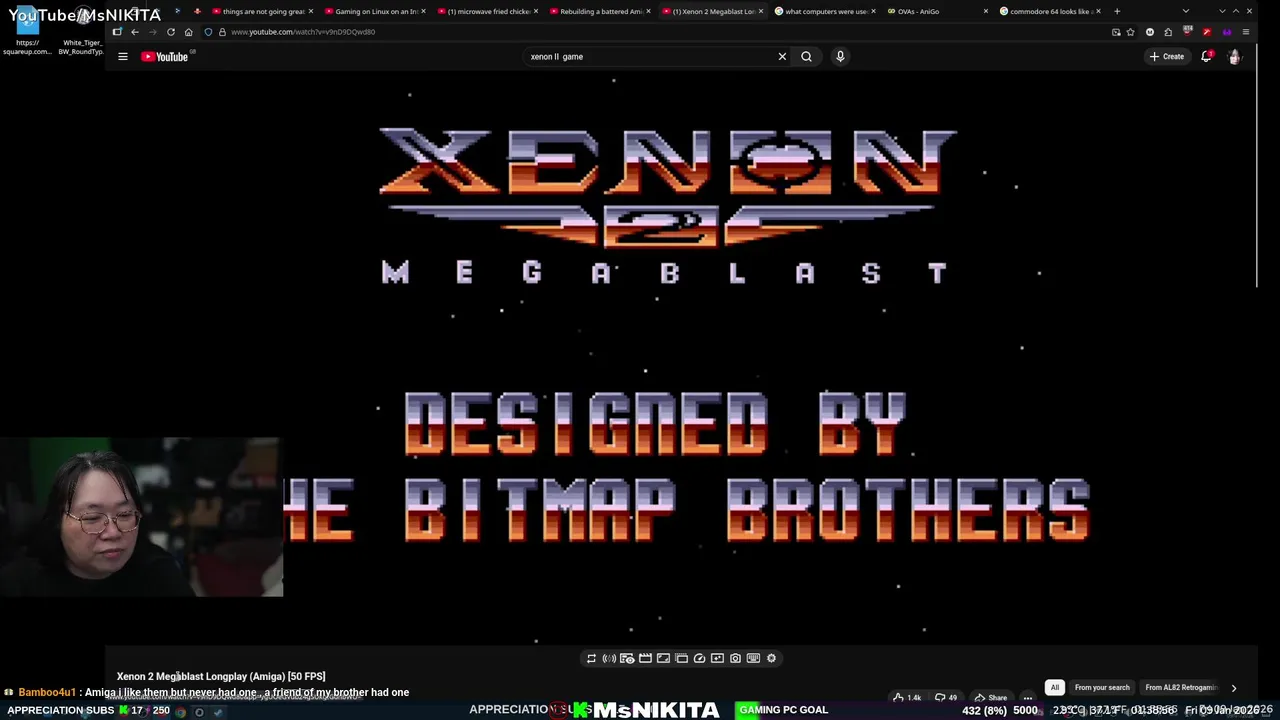Viewport: 1280px width, 720px height.
Task: Click the magnifier search button
Action: pos(806,57)
